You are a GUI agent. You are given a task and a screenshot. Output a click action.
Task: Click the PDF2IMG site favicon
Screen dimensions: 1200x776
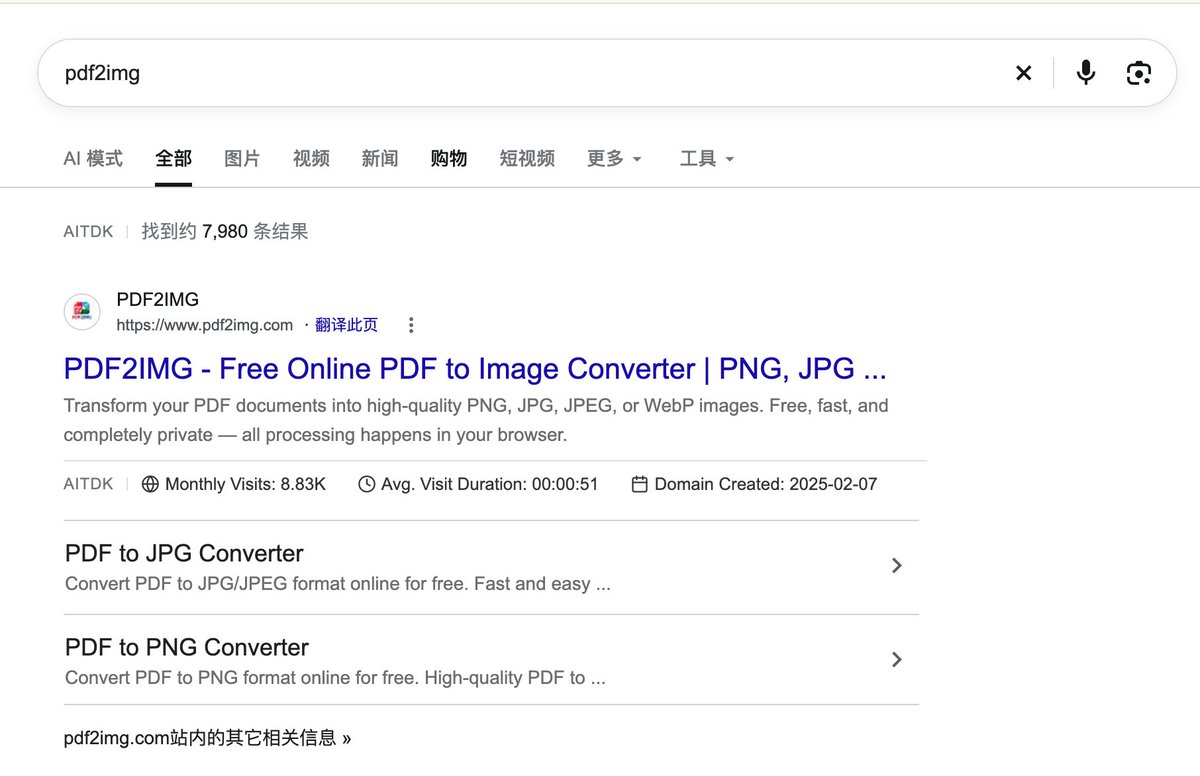82,312
